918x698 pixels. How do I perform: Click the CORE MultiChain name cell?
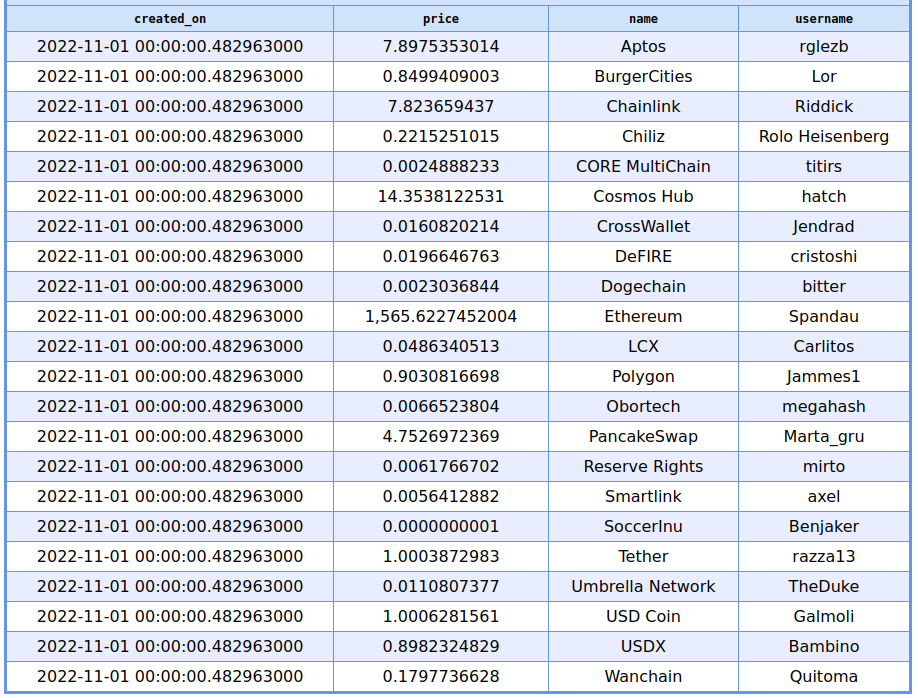point(643,167)
